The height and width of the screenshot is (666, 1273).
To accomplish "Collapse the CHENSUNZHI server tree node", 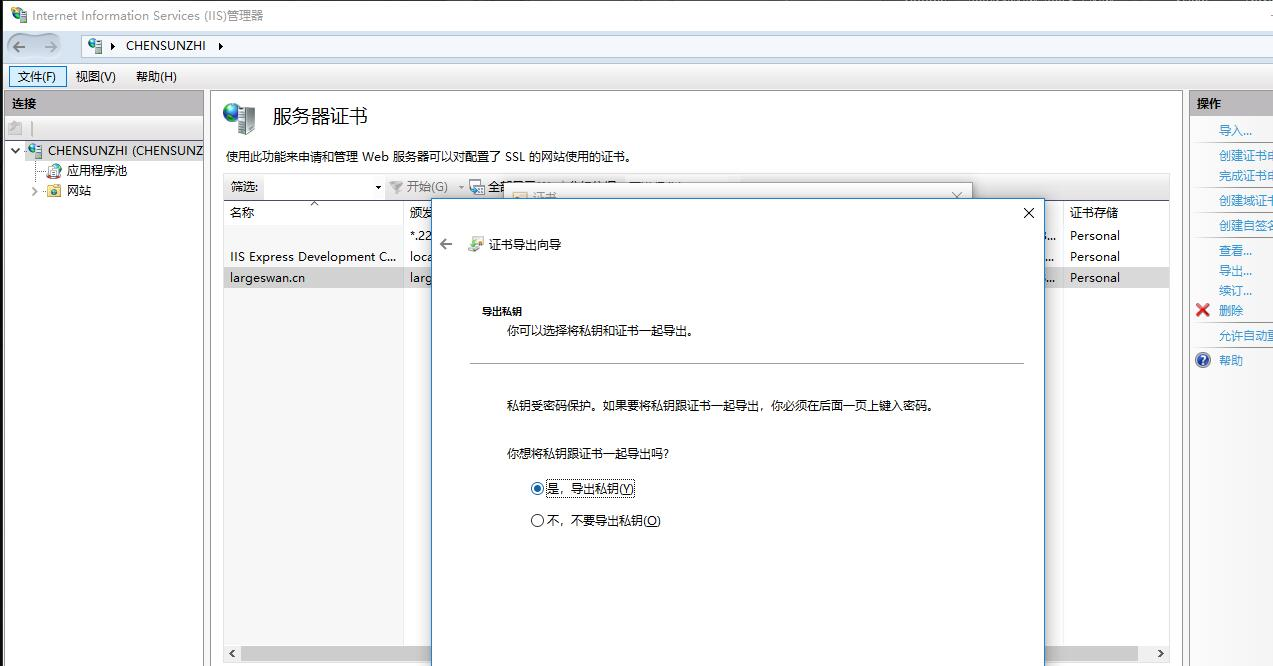I will 15,151.
